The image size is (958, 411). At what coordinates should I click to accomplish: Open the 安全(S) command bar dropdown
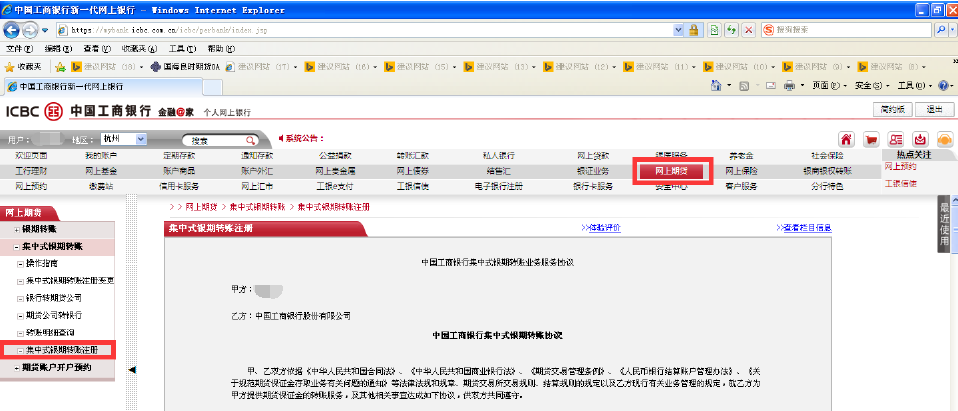tap(872, 86)
